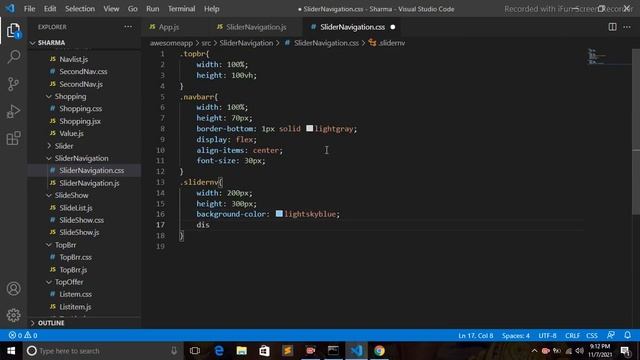The height and width of the screenshot is (360, 640).
Task: Open TopBrr.css file in explorer
Action: (x=75, y=257)
